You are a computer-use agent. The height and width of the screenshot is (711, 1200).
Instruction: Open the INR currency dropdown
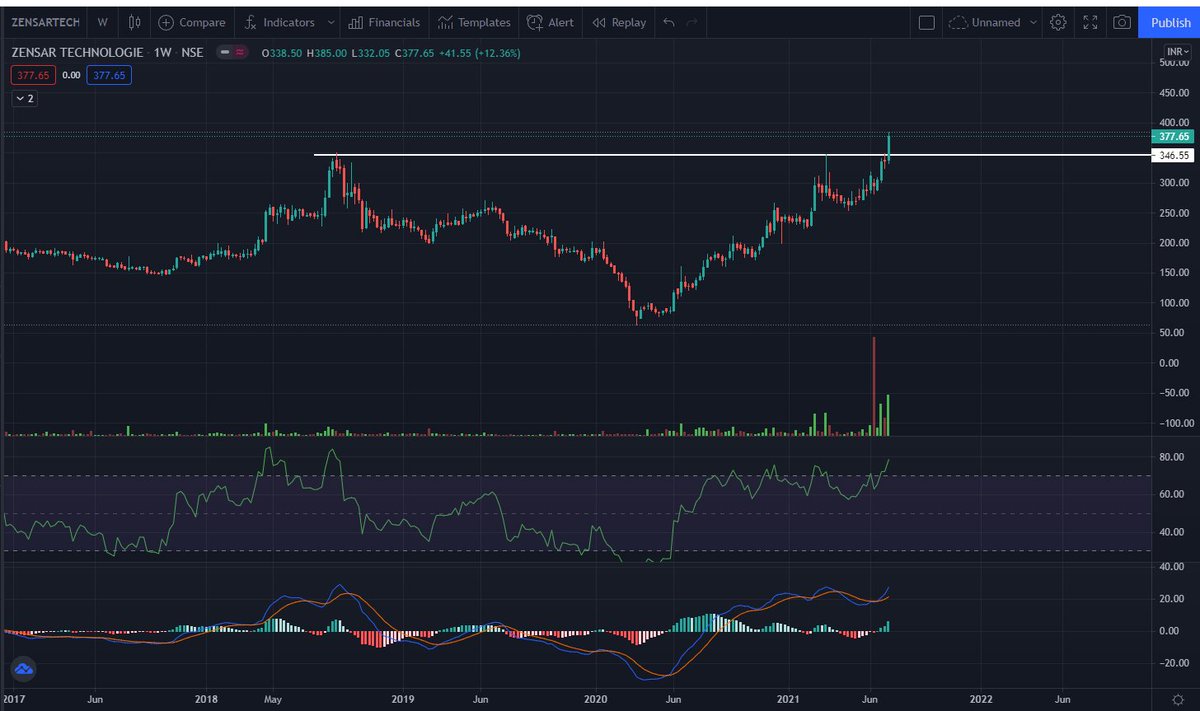[x=1177, y=52]
